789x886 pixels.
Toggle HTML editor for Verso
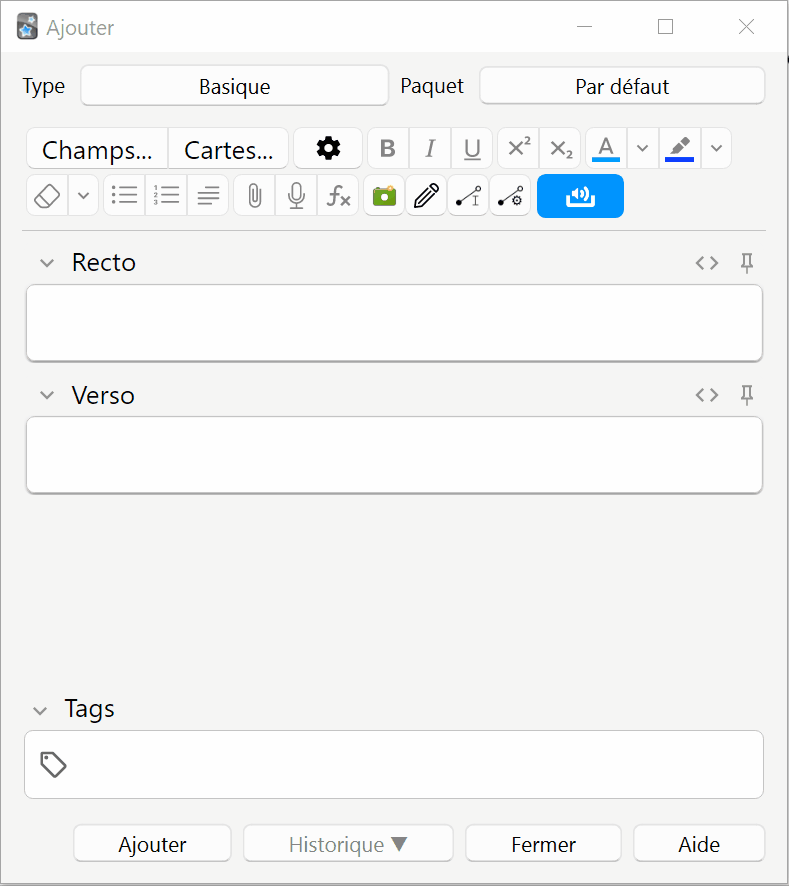pos(707,395)
